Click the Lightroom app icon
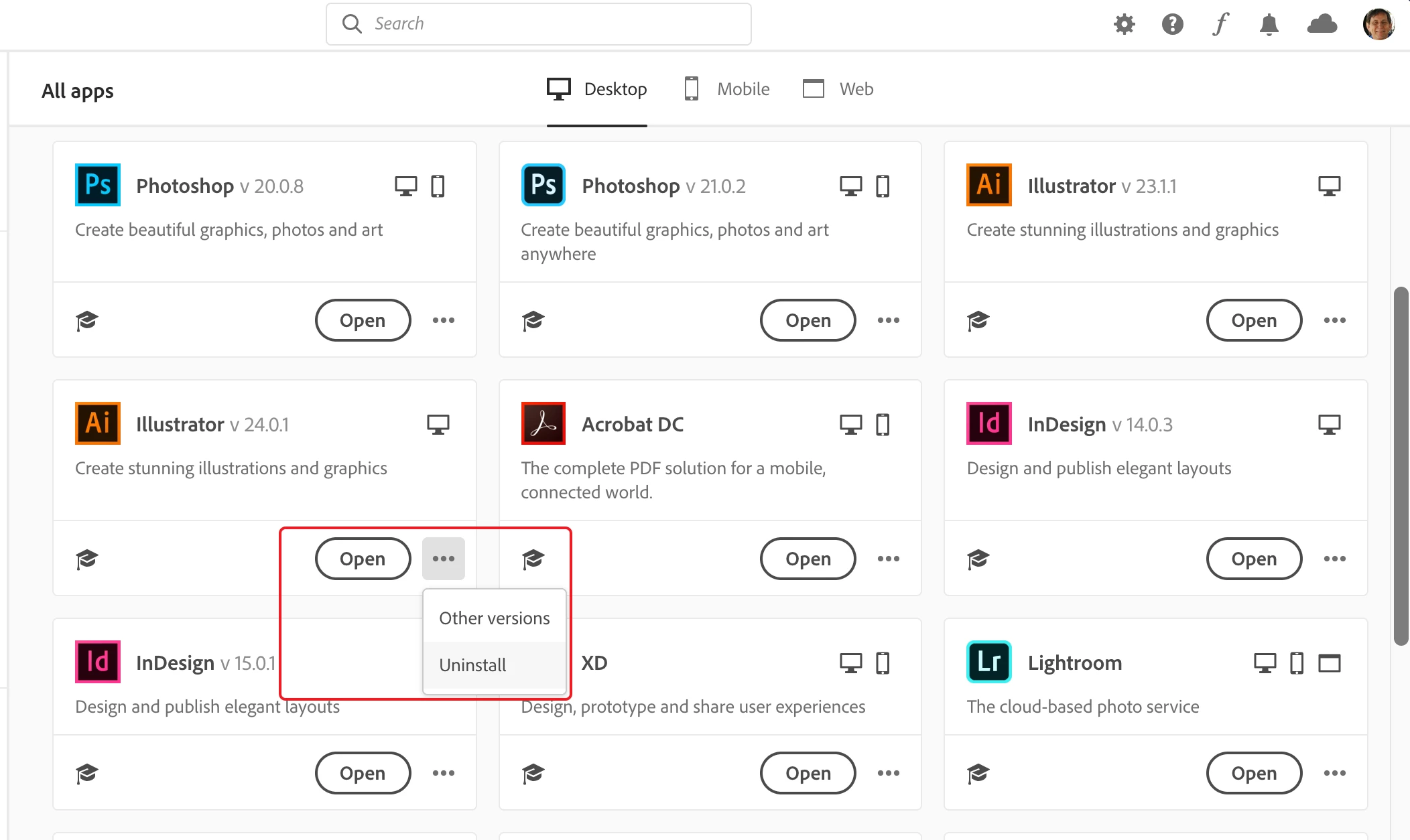 [x=988, y=662]
